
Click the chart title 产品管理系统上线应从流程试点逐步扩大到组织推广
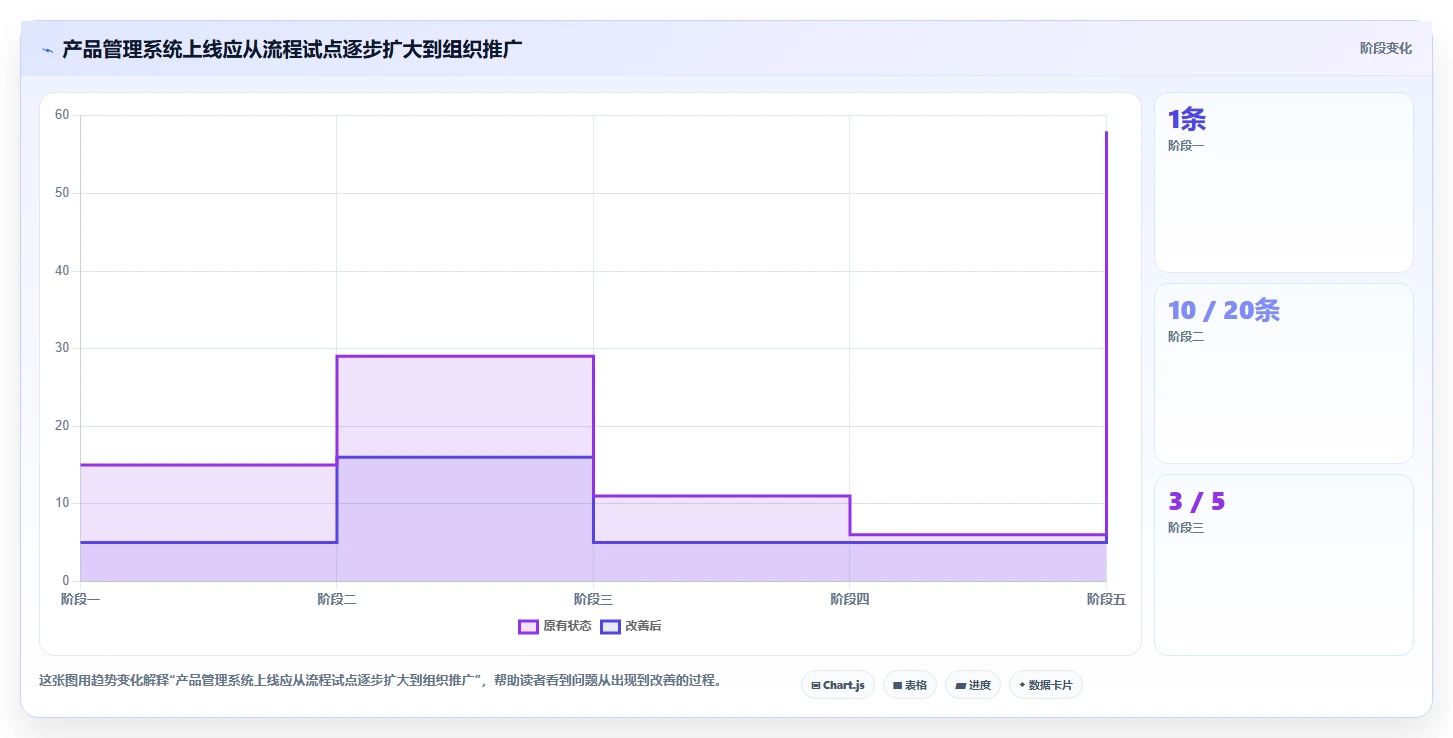click(x=293, y=49)
